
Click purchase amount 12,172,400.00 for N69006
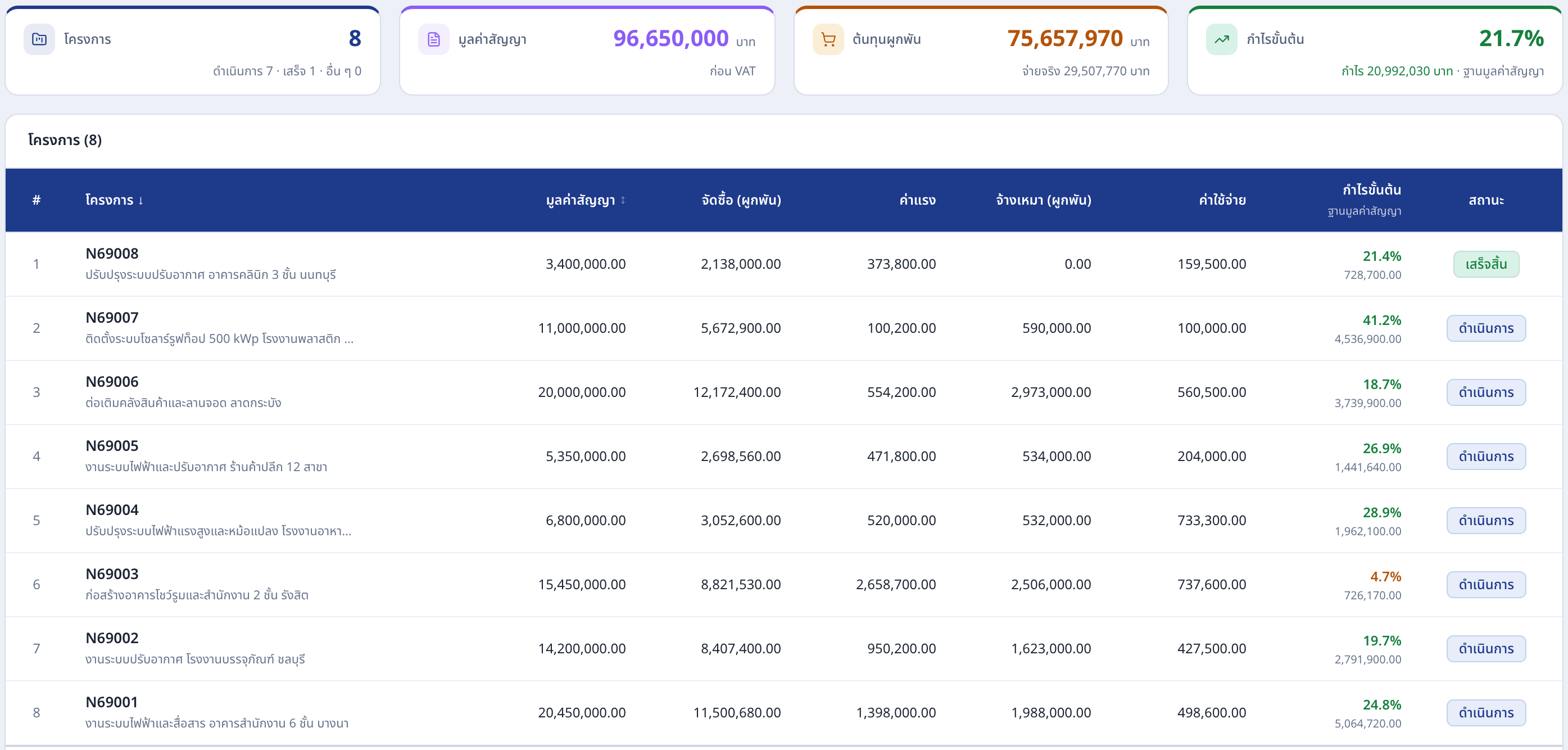point(737,392)
